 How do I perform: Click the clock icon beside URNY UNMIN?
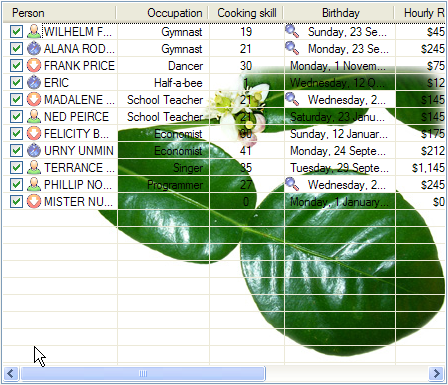34,151
